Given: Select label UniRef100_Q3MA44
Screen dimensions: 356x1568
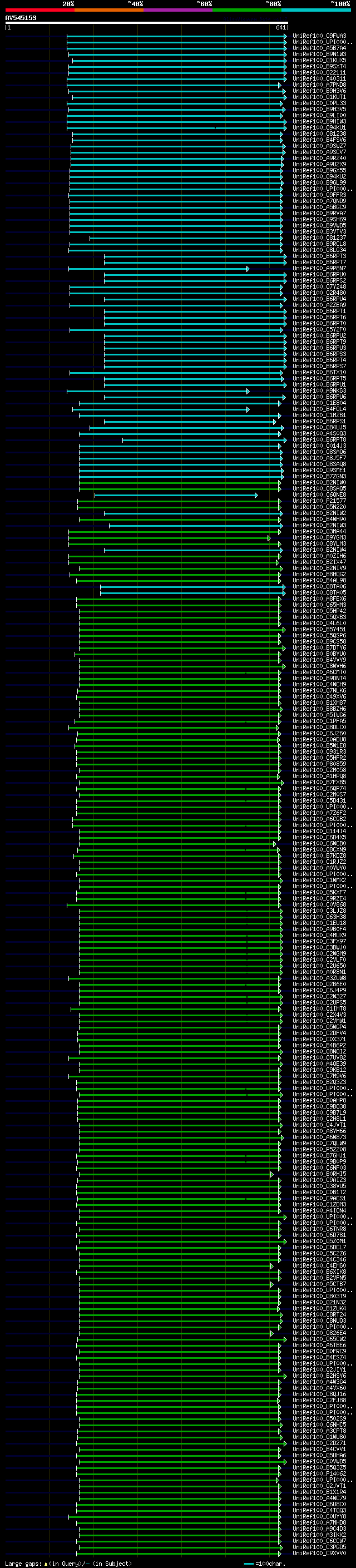Looking at the screenshot, I should pyautogui.click(x=319, y=531).
